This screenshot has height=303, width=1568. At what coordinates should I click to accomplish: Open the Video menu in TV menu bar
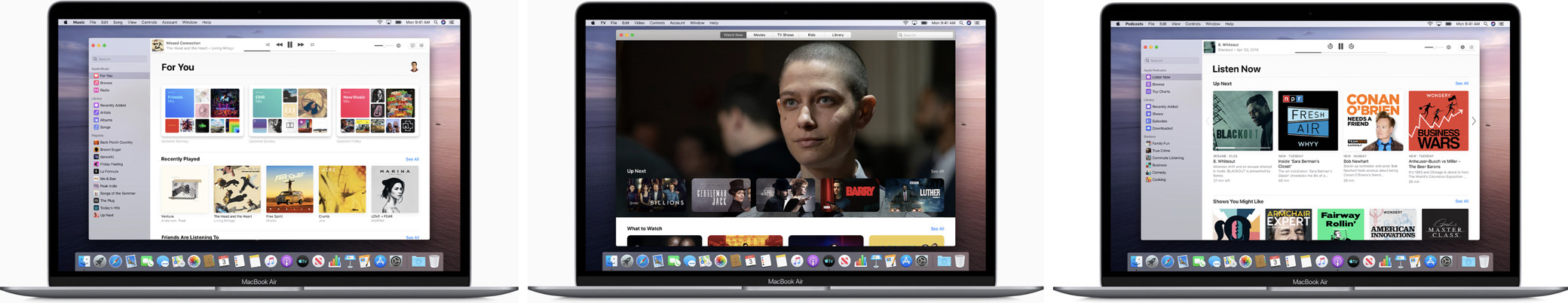coord(639,23)
